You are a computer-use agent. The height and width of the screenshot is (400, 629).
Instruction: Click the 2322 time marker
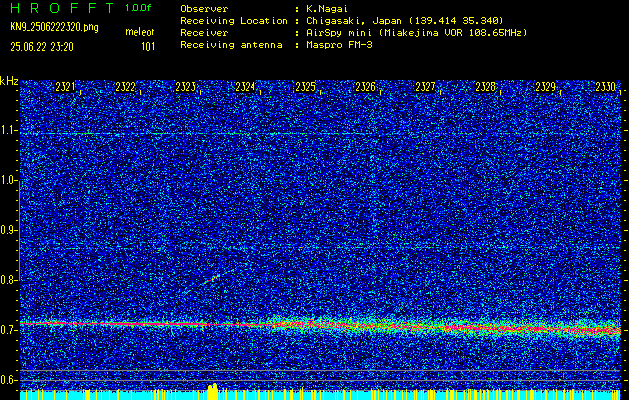click(125, 87)
